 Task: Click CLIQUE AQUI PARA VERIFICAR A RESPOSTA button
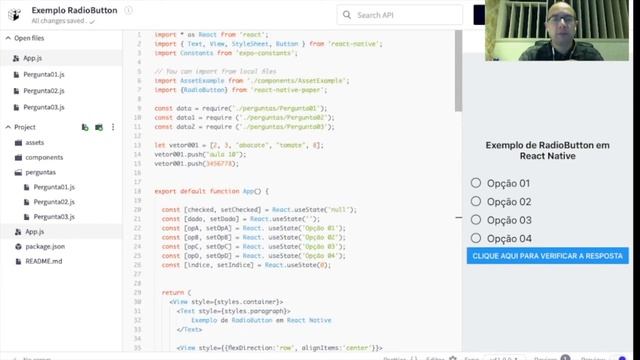point(547,256)
